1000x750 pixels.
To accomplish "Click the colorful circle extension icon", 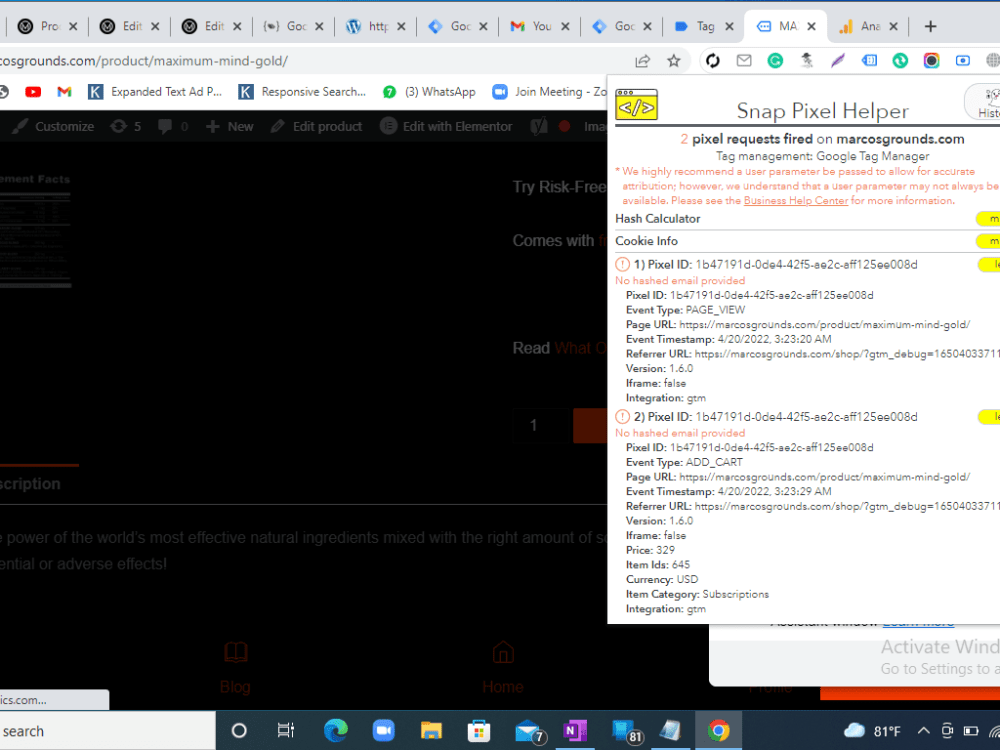I will click(931, 61).
